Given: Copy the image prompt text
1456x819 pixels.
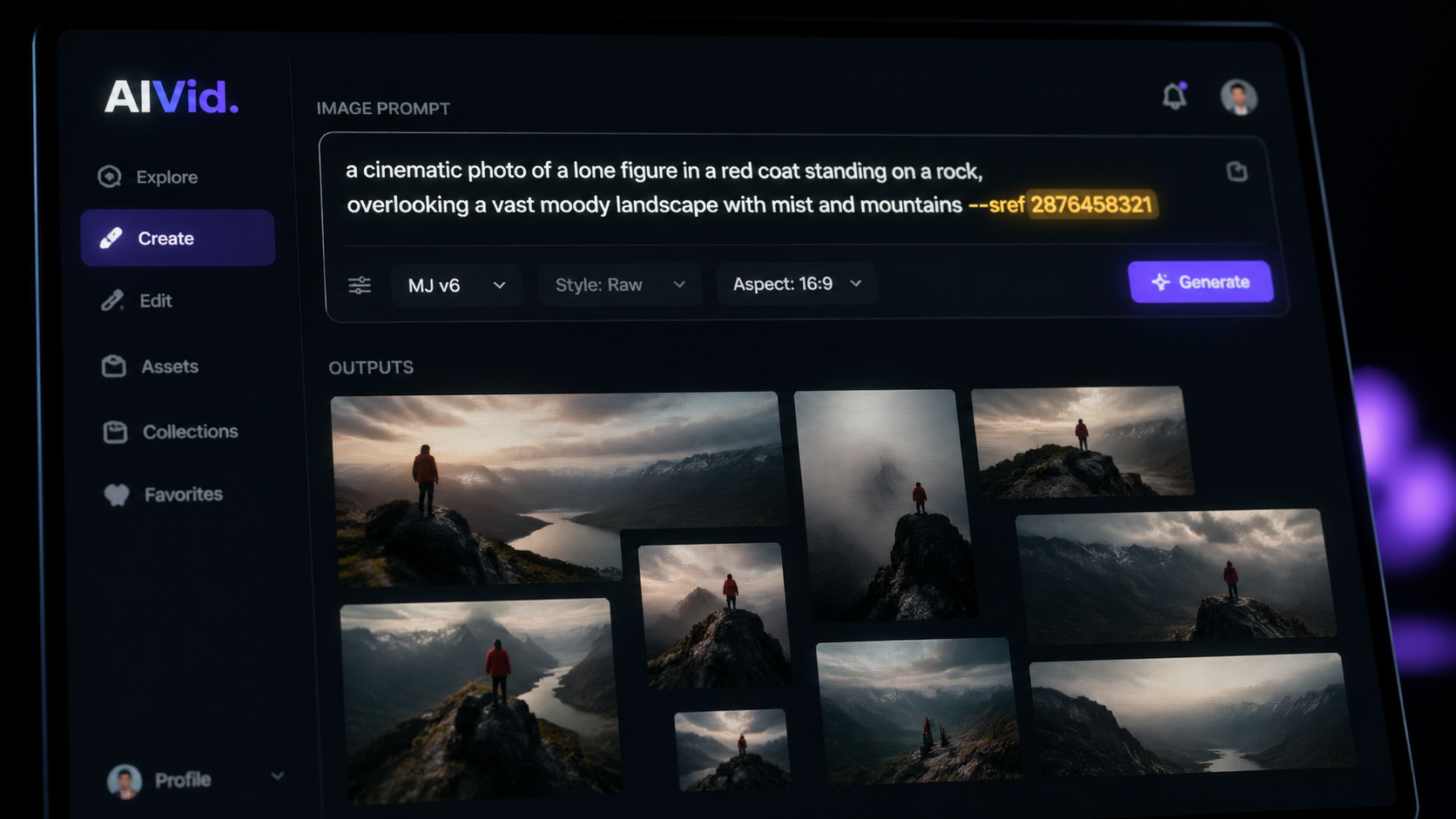Looking at the screenshot, I should pos(1237,171).
